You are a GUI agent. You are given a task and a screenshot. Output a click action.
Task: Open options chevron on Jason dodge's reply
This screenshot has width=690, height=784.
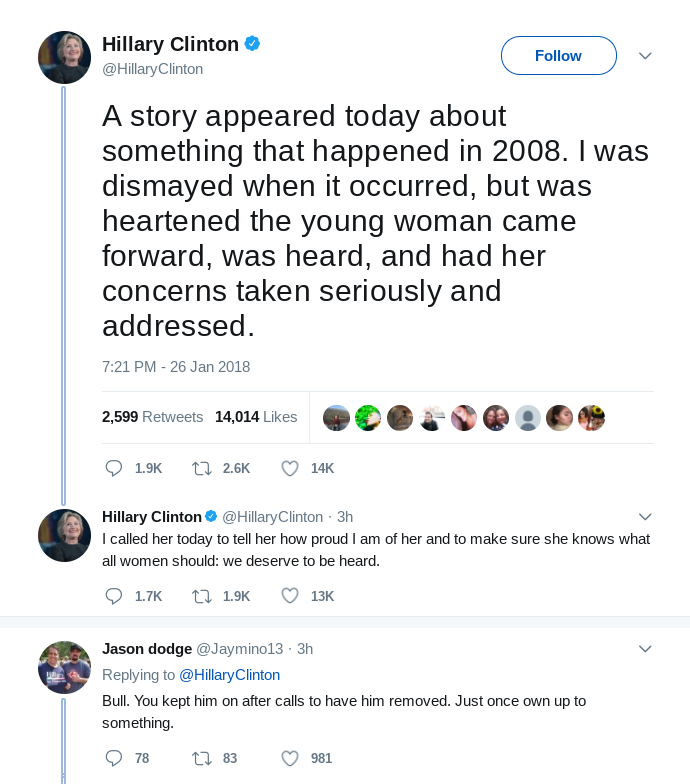[645, 649]
